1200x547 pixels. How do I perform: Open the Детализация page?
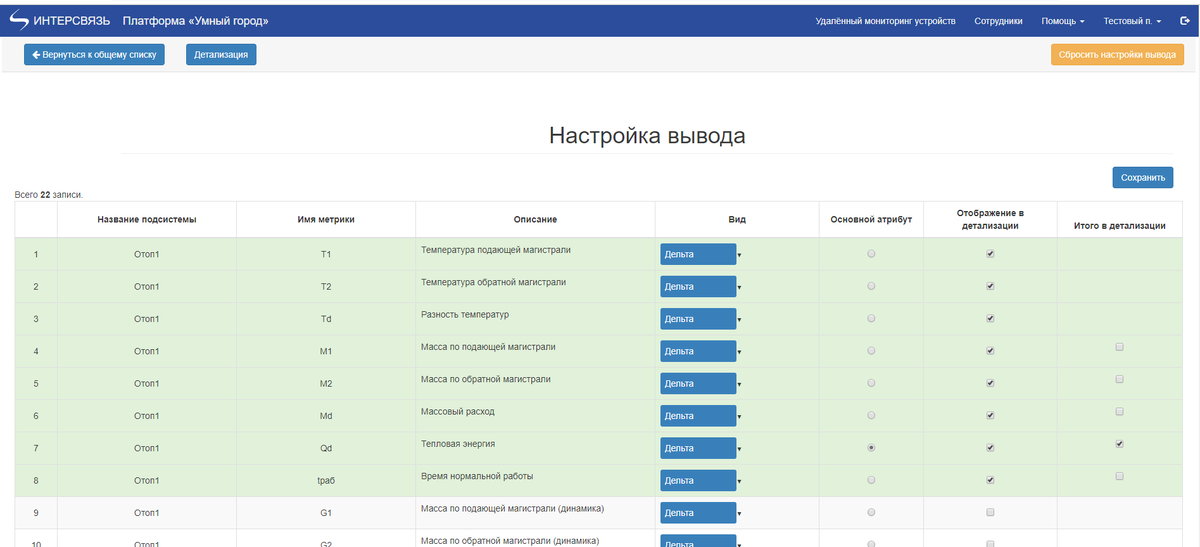[x=221, y=55]
